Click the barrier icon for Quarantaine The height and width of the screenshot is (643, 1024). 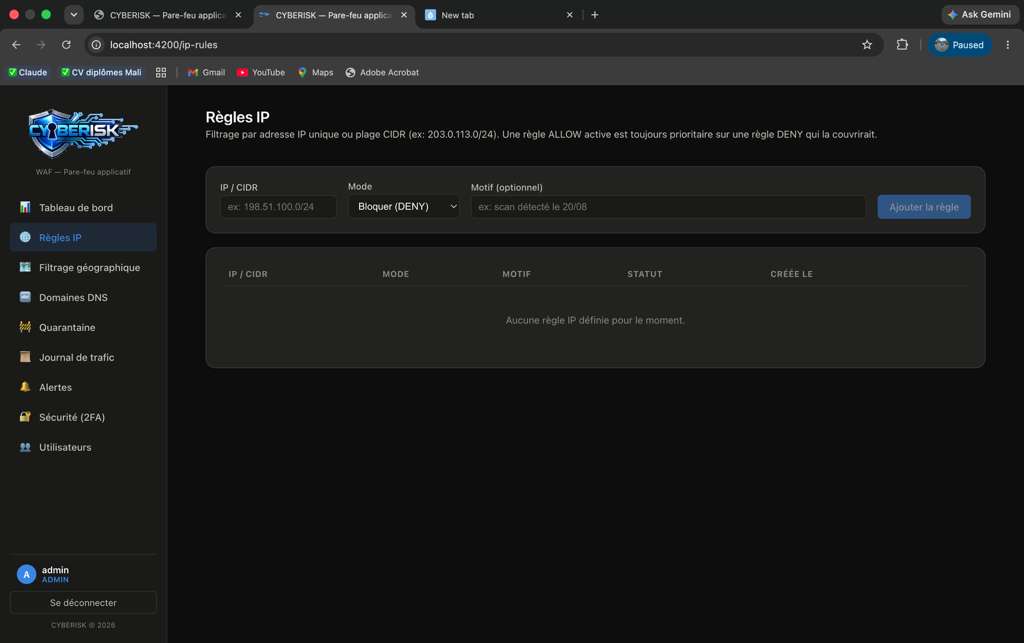tap(25, 327)
